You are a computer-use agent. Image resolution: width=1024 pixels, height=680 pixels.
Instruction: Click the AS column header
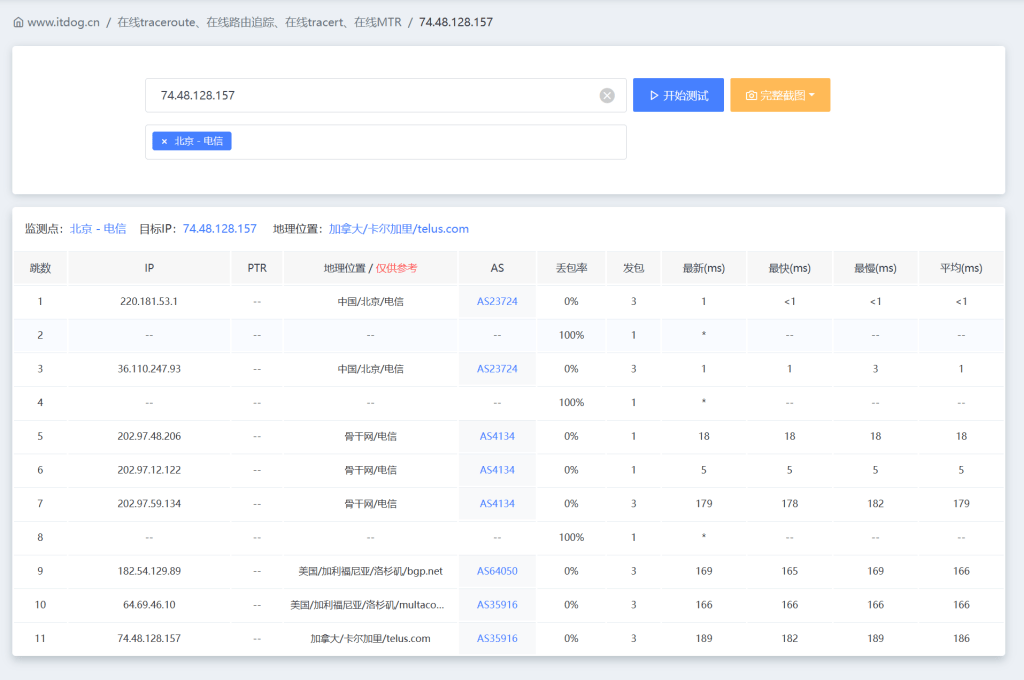point(497,268)
